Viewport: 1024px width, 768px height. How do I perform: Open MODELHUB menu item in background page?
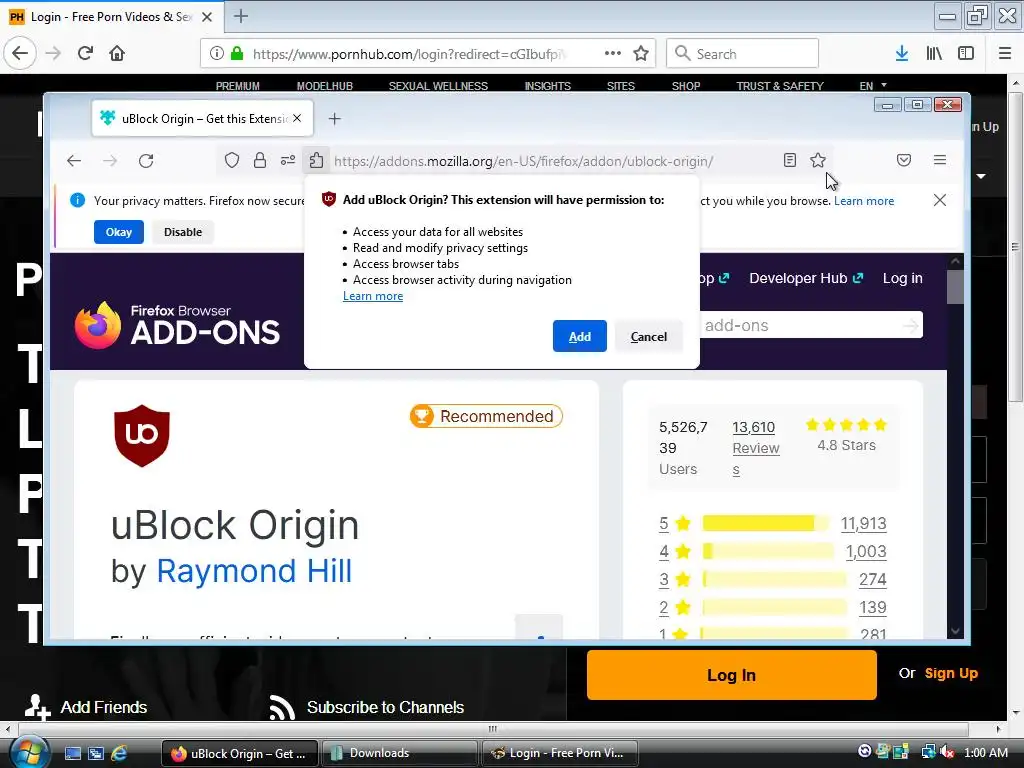[x=325, y=86]
